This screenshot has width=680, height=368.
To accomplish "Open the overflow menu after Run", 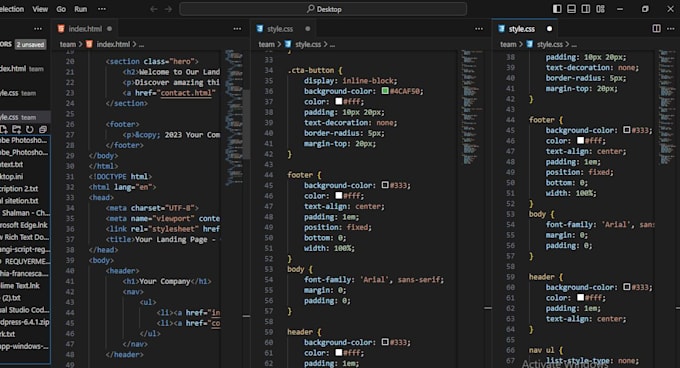I will tap(101, 9).
